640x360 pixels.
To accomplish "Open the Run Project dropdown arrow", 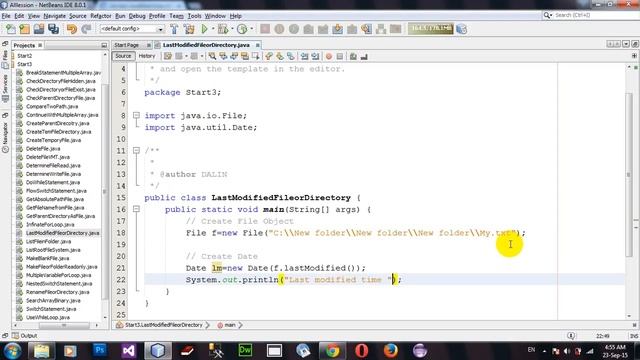I will coord(213,29).
